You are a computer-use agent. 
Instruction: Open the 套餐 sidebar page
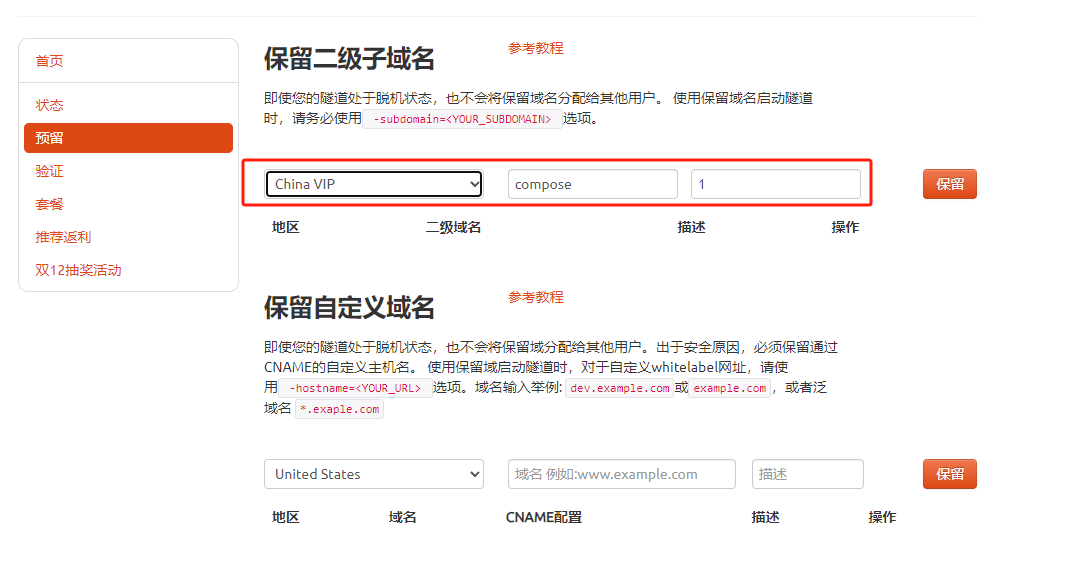click(x=49, y=204)
